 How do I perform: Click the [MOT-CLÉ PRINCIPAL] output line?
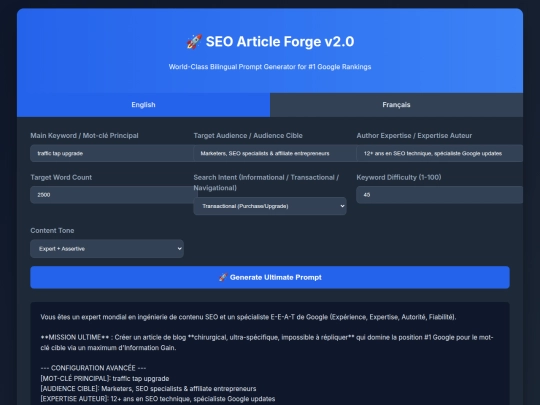[105, 378]
